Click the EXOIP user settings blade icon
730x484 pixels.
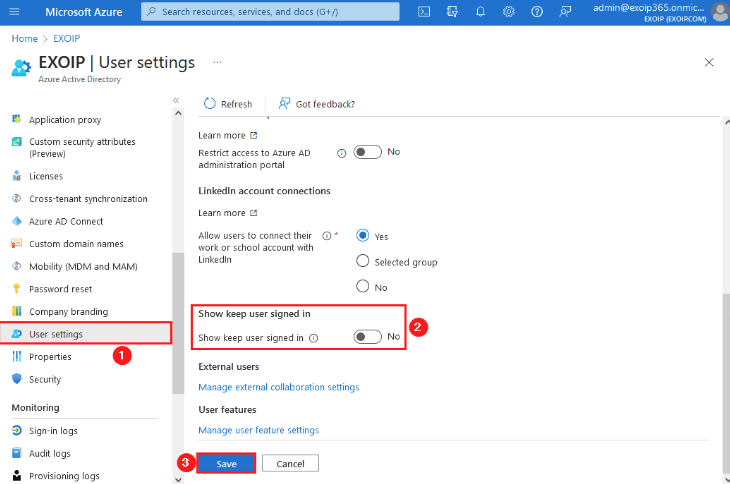pyautogui.click(x=21, y=68)
